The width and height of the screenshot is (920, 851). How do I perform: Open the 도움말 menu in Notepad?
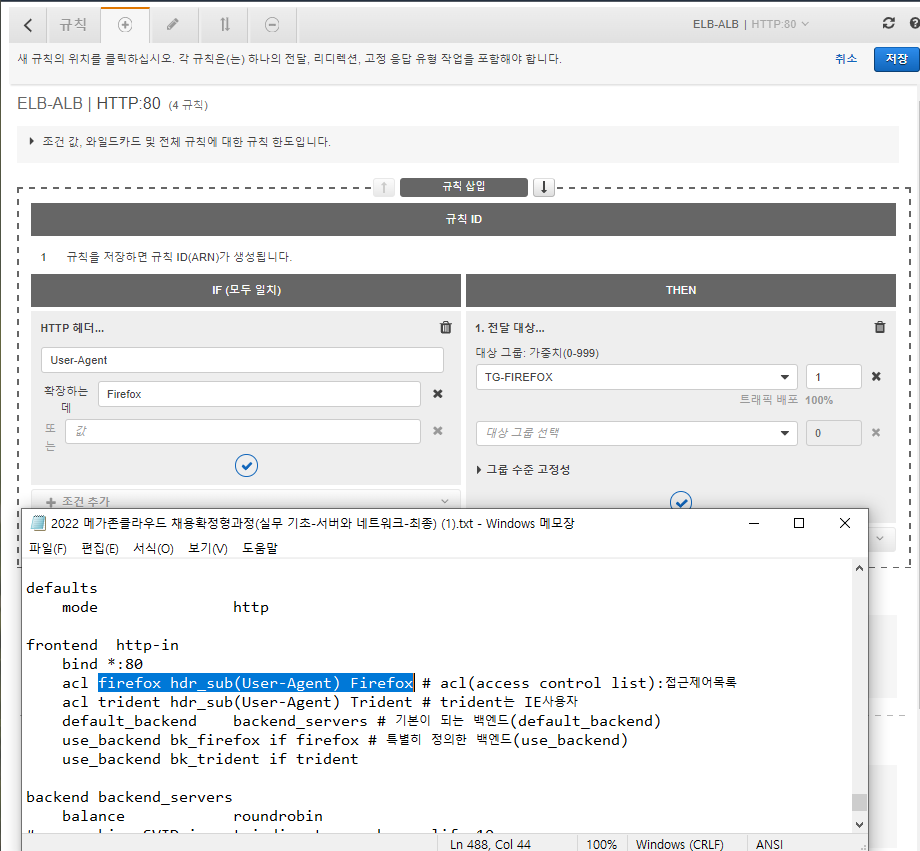259,548
